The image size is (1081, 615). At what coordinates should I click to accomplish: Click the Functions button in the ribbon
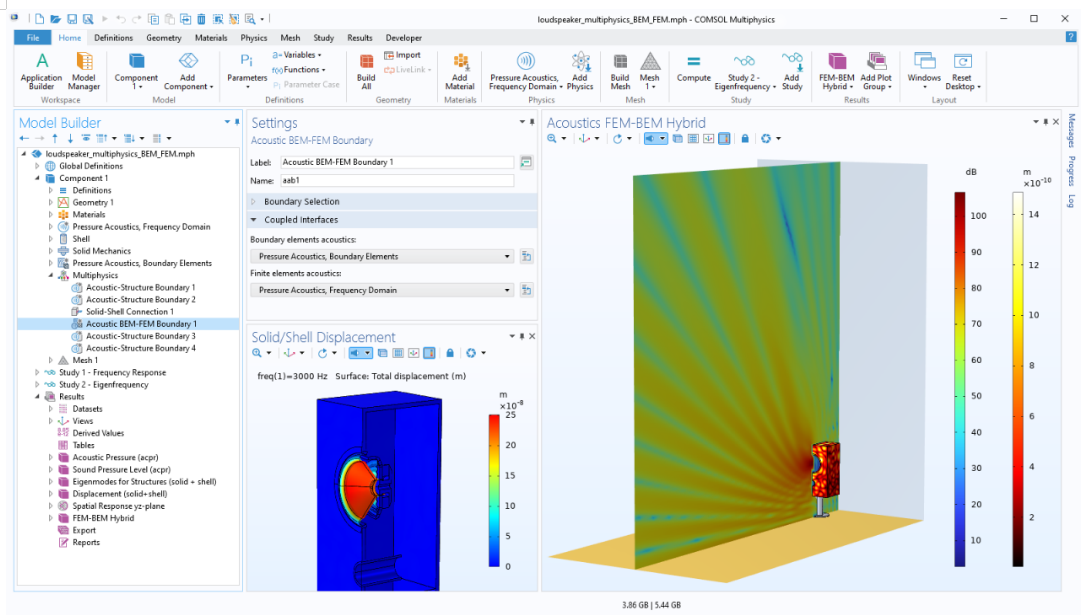pyautogui.click(x=299, y=70)
